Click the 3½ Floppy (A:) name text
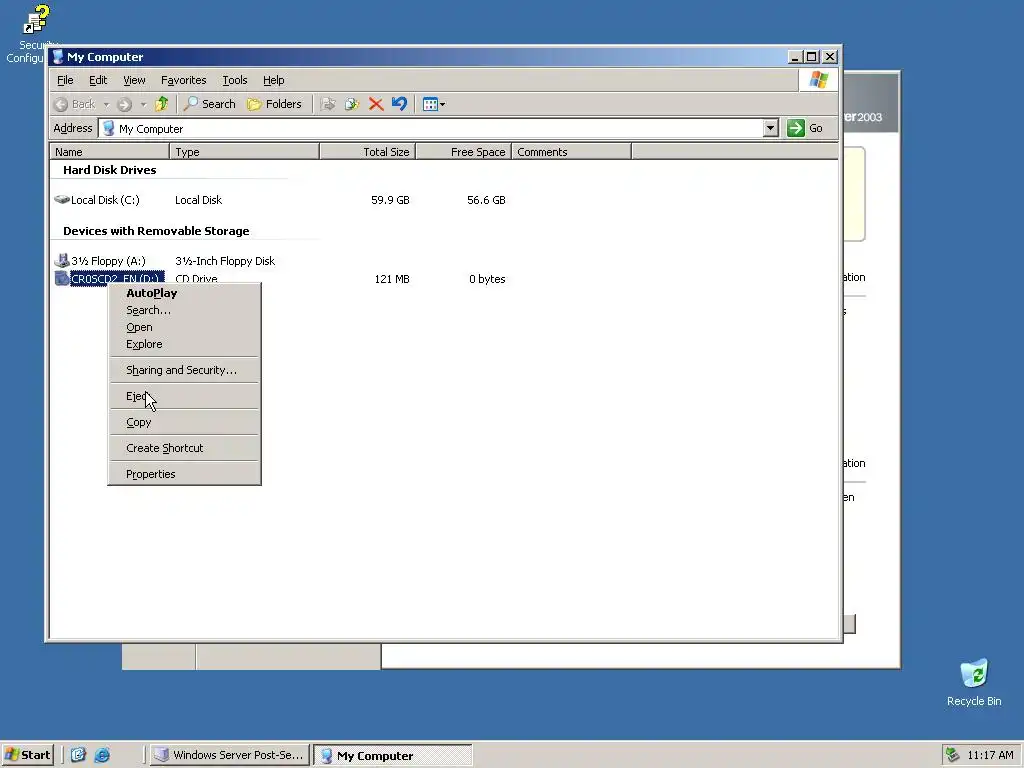The height and width of the screenshot is (768, 1024). click(108, 261)
